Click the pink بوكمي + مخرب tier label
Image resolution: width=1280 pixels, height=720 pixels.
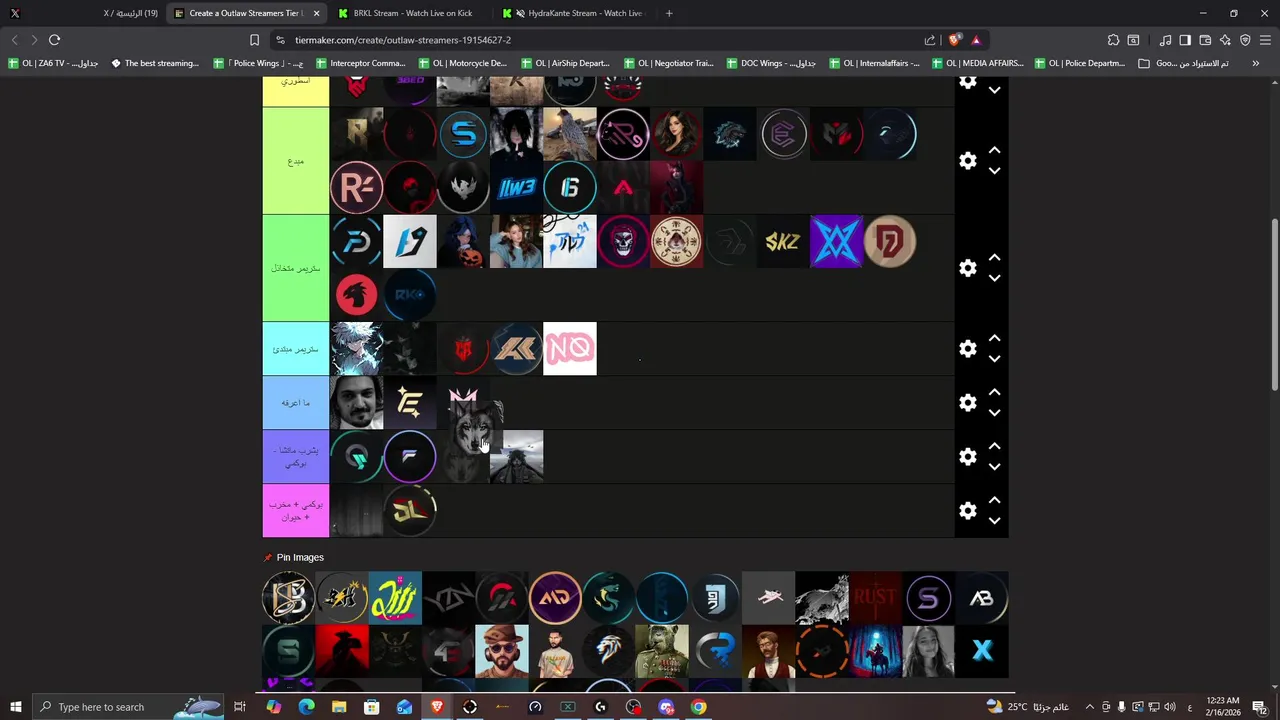click(296, 511)
